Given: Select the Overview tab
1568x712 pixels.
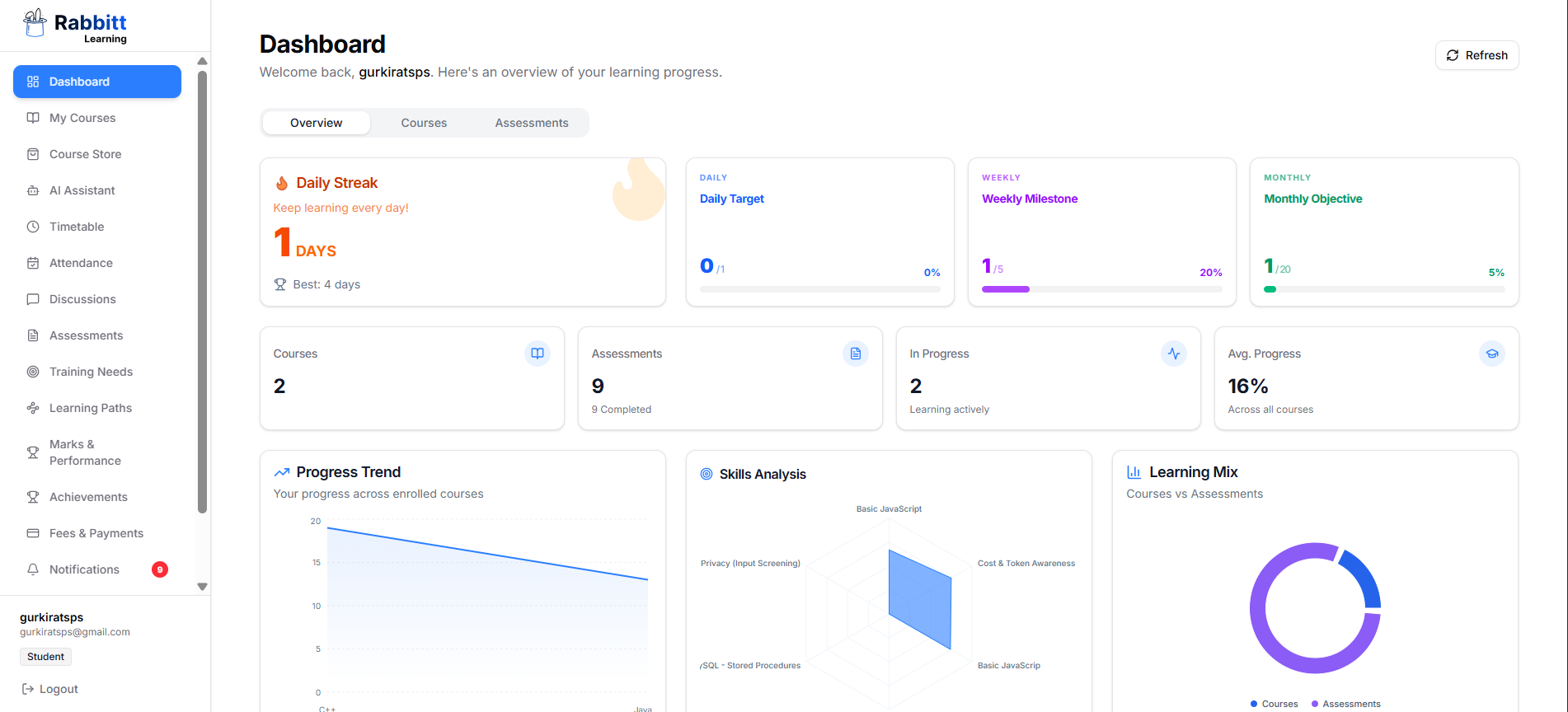Looking at the screenshot, I should [x=316, y=123].
